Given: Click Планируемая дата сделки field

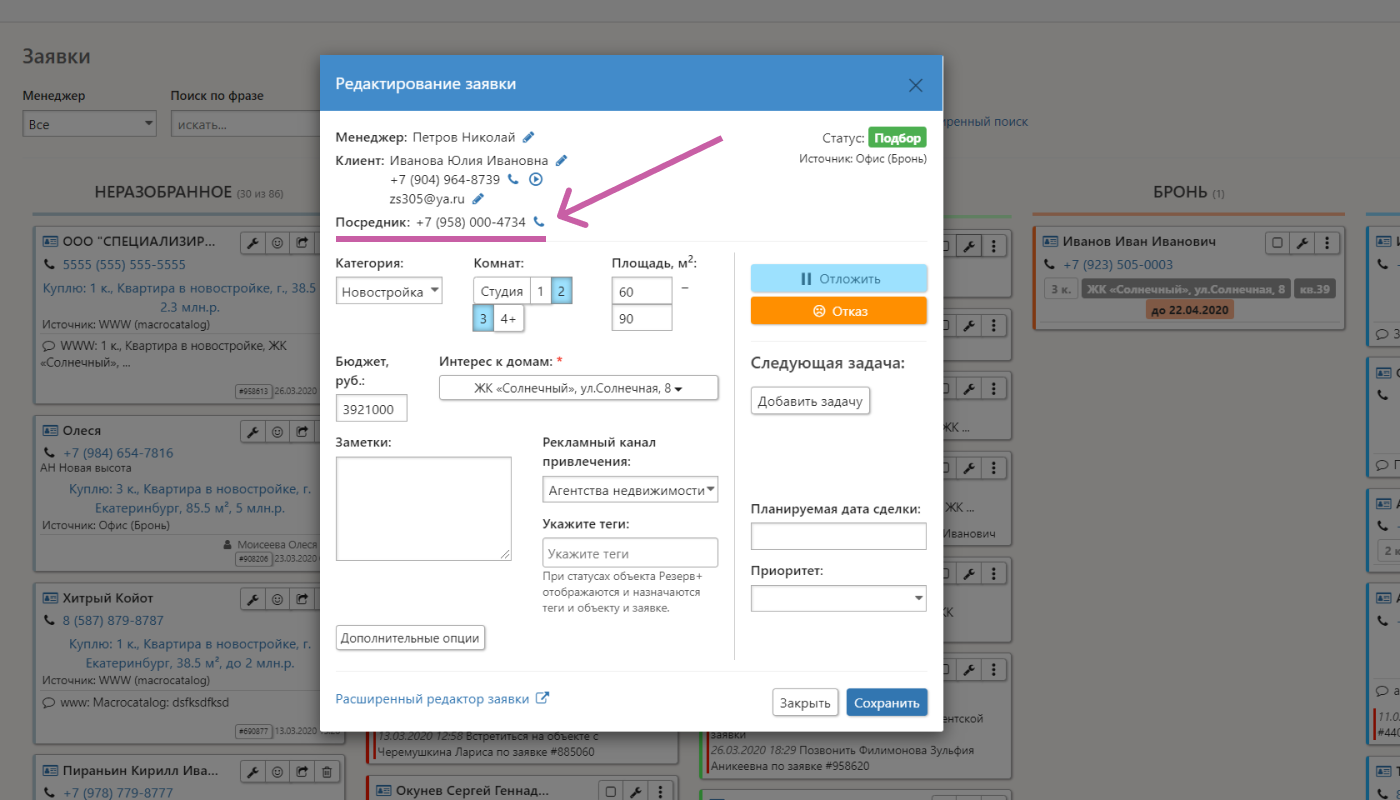Looking at the screenshot, I should tap(838, 536).
